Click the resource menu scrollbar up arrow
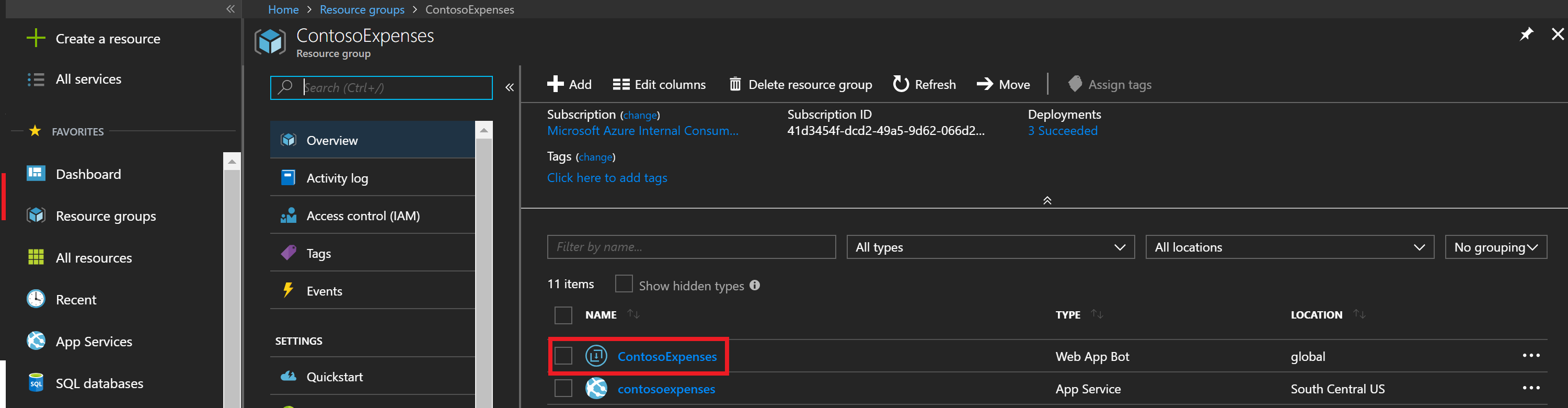The height and width of the screenshot is (408, 1568). 484,130
